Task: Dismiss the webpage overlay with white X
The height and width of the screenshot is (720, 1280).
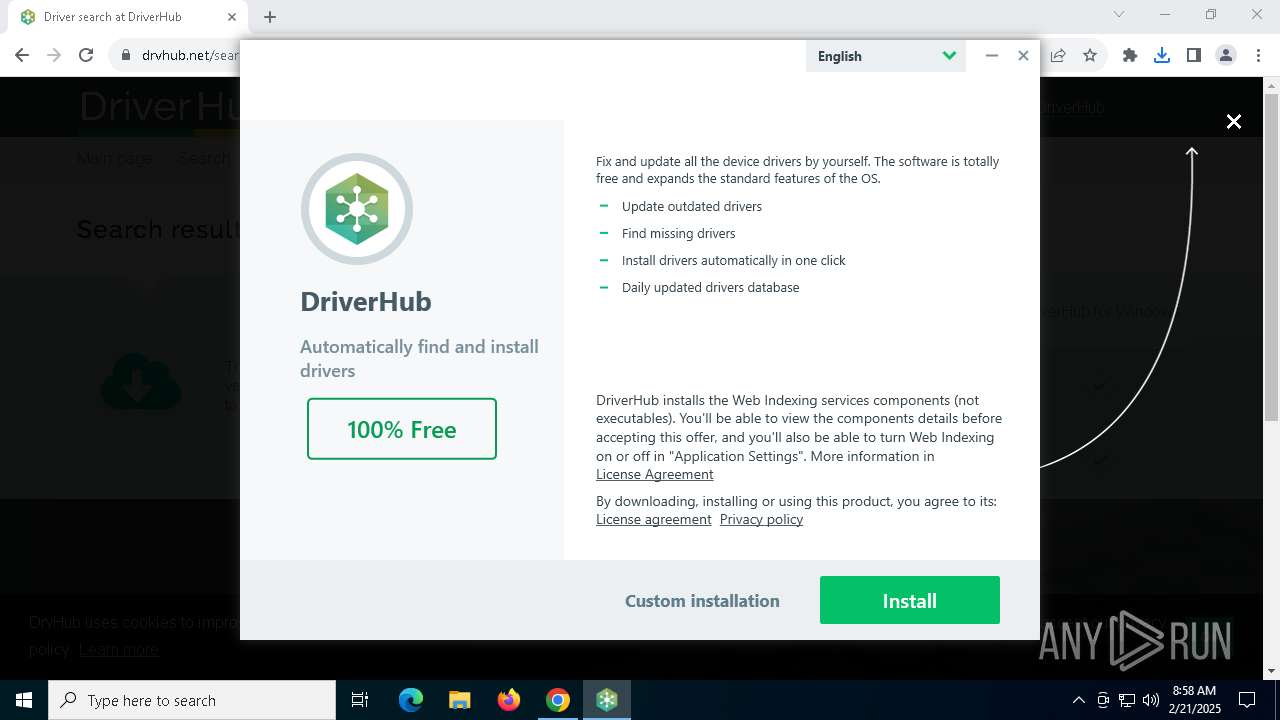Action: pyautogui.click(x=1234, y=121)
